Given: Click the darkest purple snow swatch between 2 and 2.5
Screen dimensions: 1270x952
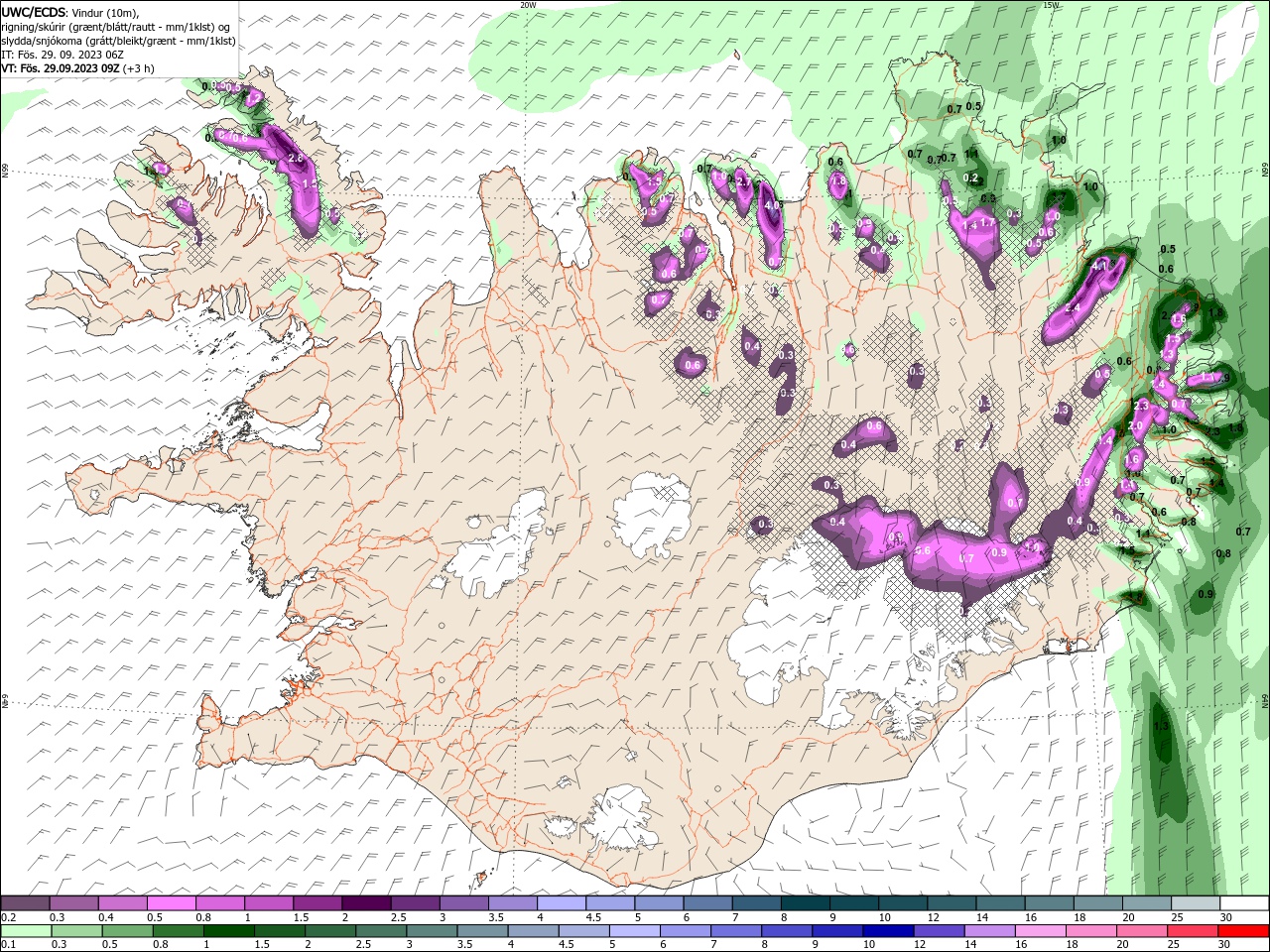Looking at the screenshot, I should point(366,903).
